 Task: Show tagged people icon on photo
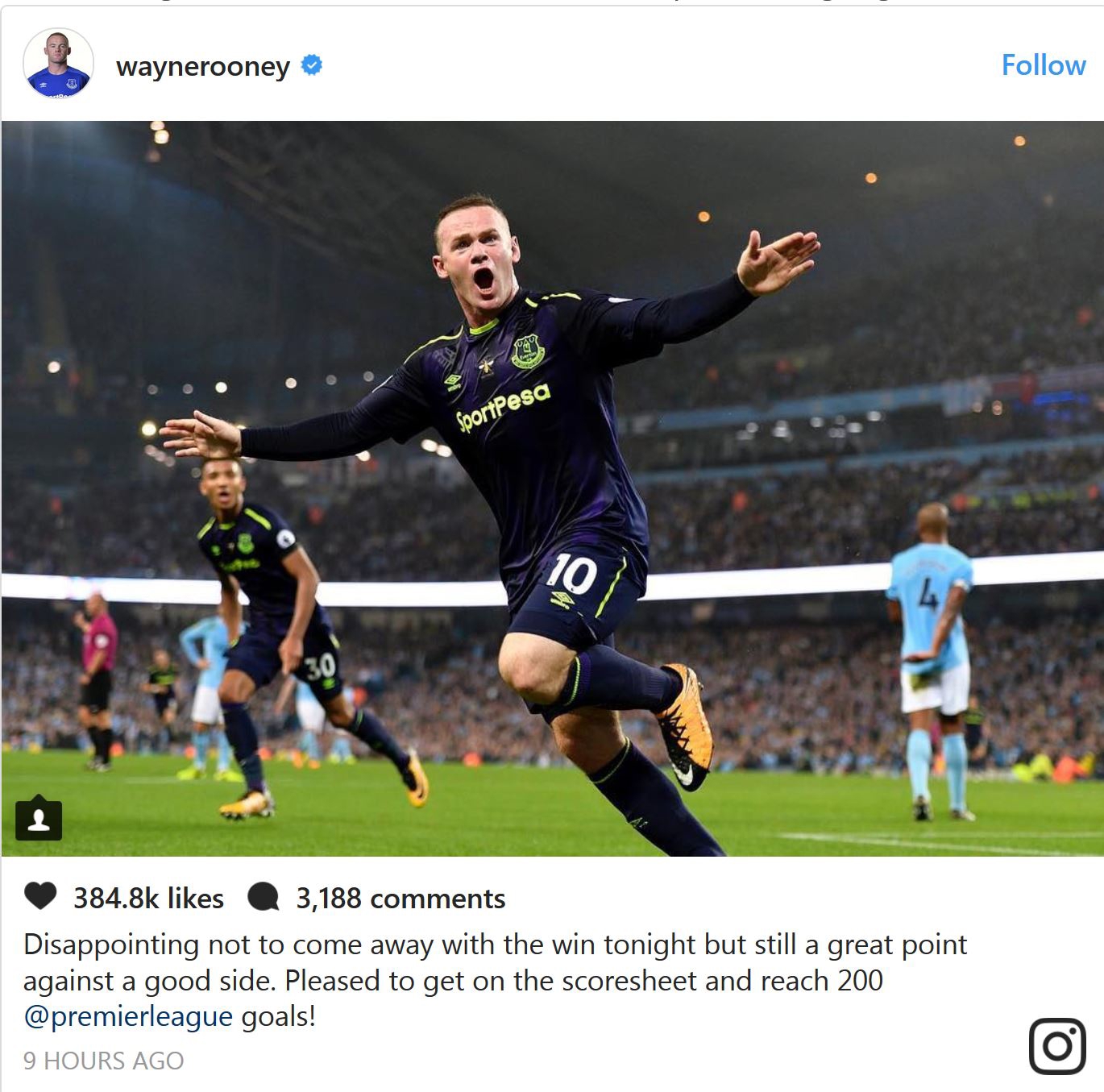pos(39,819)
